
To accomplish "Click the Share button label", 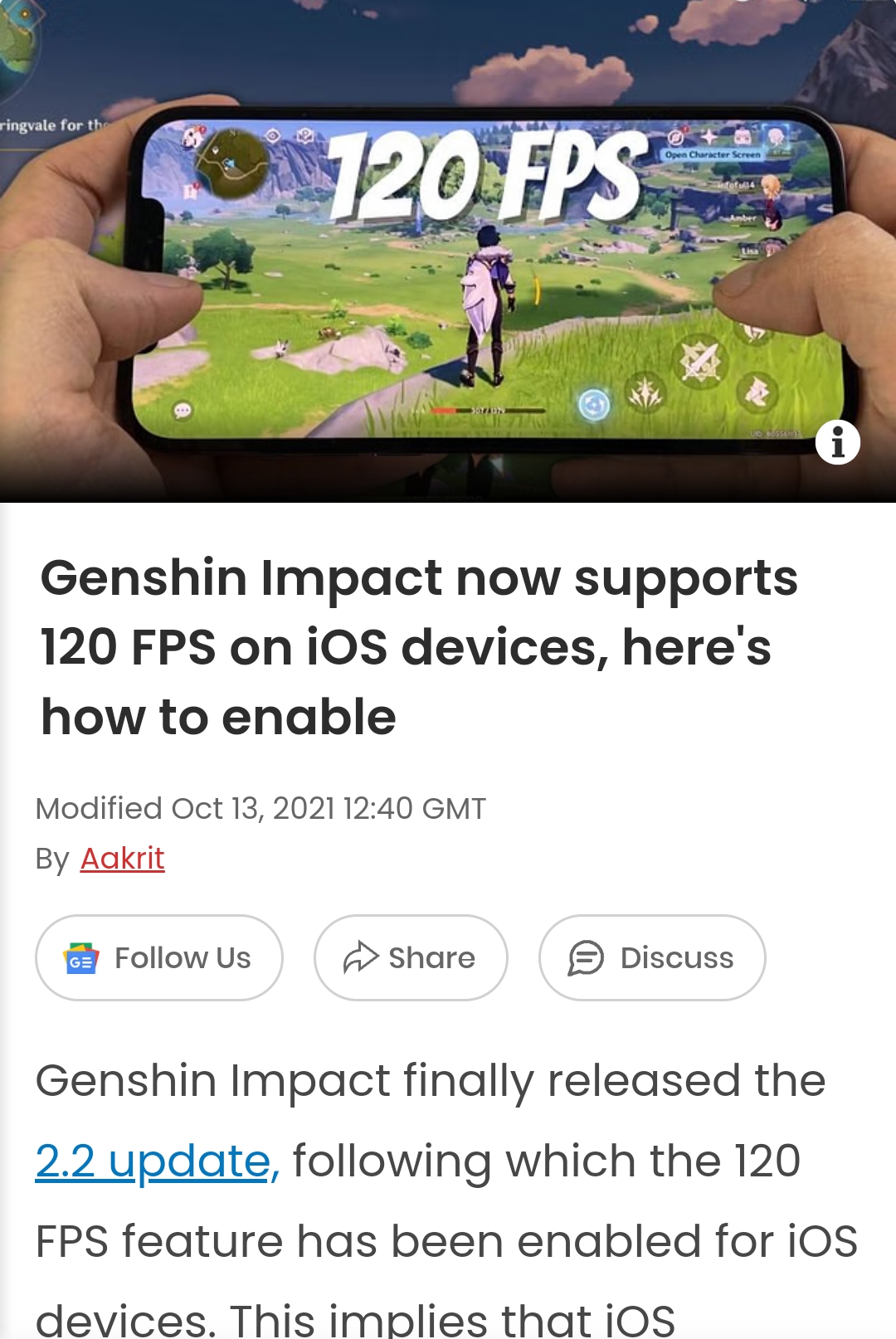I will pos(431,958).
